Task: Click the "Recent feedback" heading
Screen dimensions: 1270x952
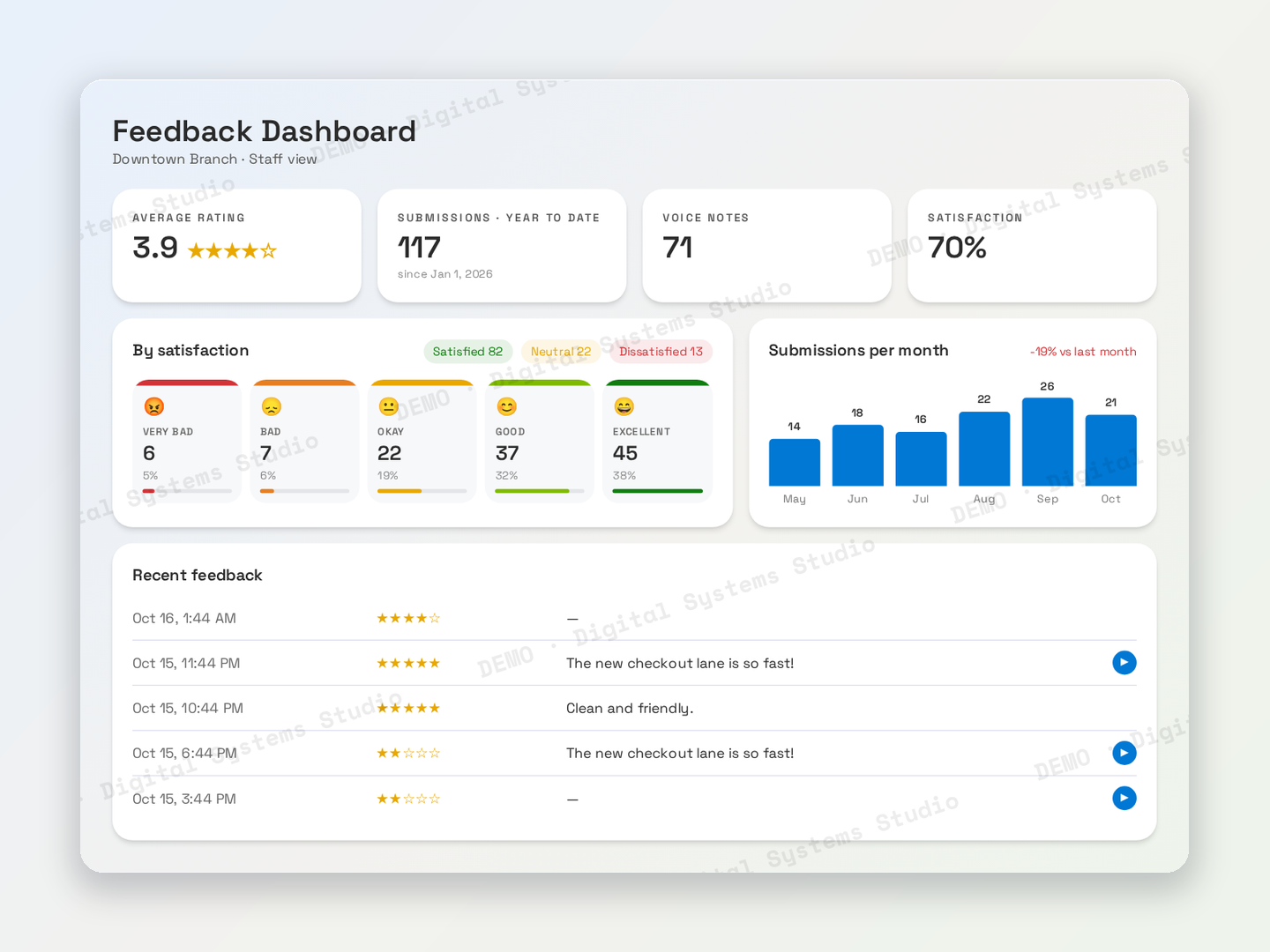Action: [x=198, y=576]
